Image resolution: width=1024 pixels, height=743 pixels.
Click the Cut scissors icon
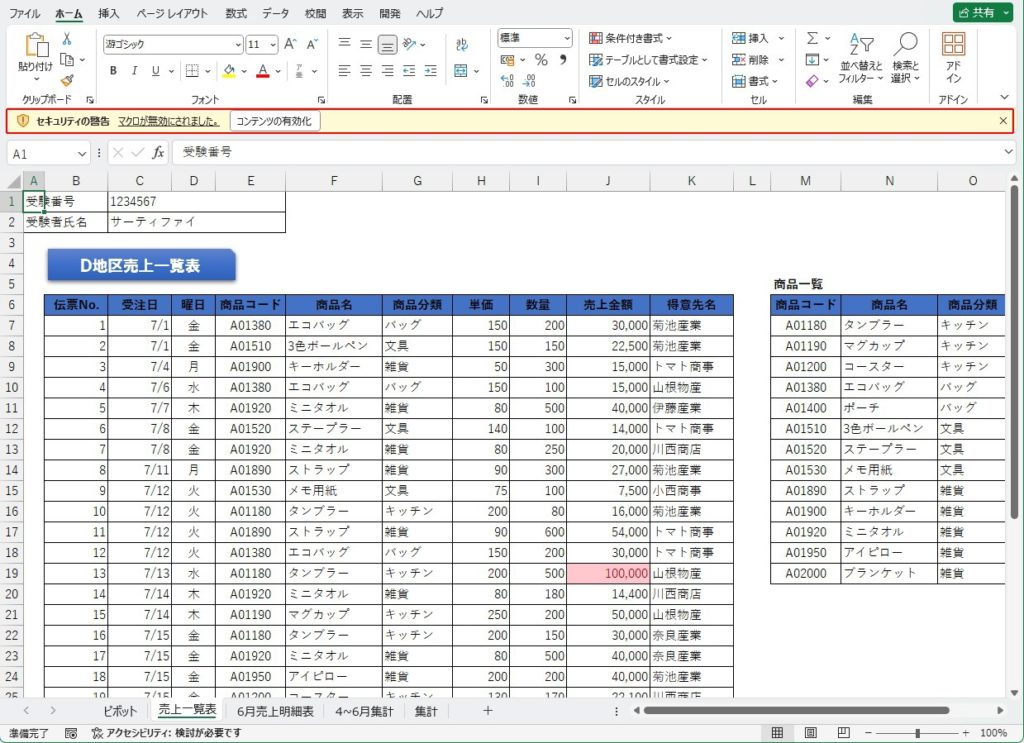(67, 39)
